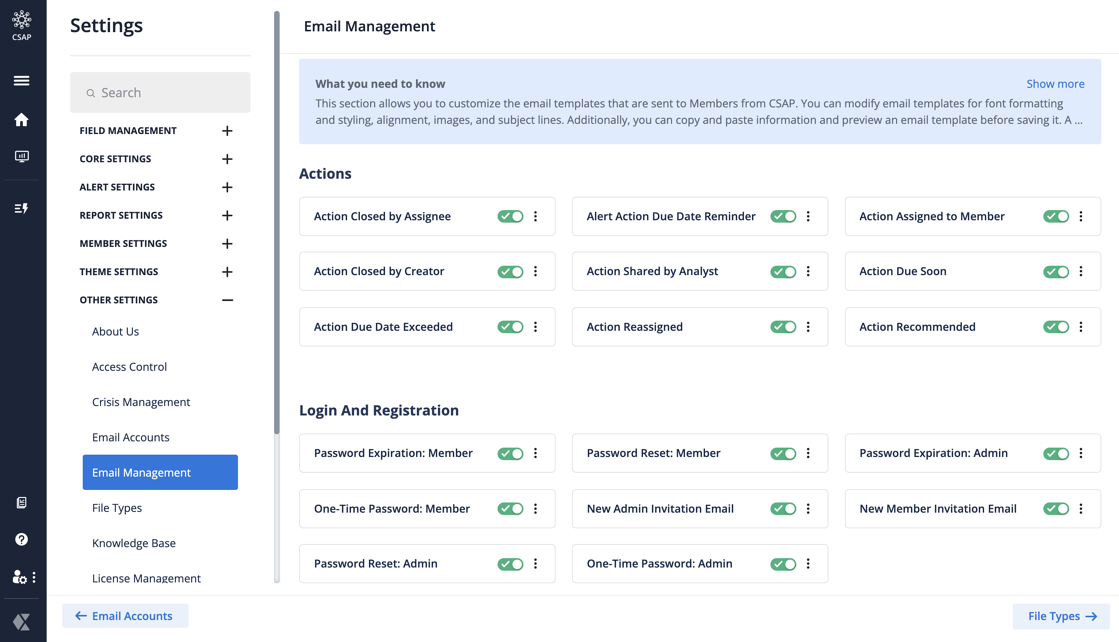Select Knowledge Base in settings list
1119x642 pixels.
[134, 543]
